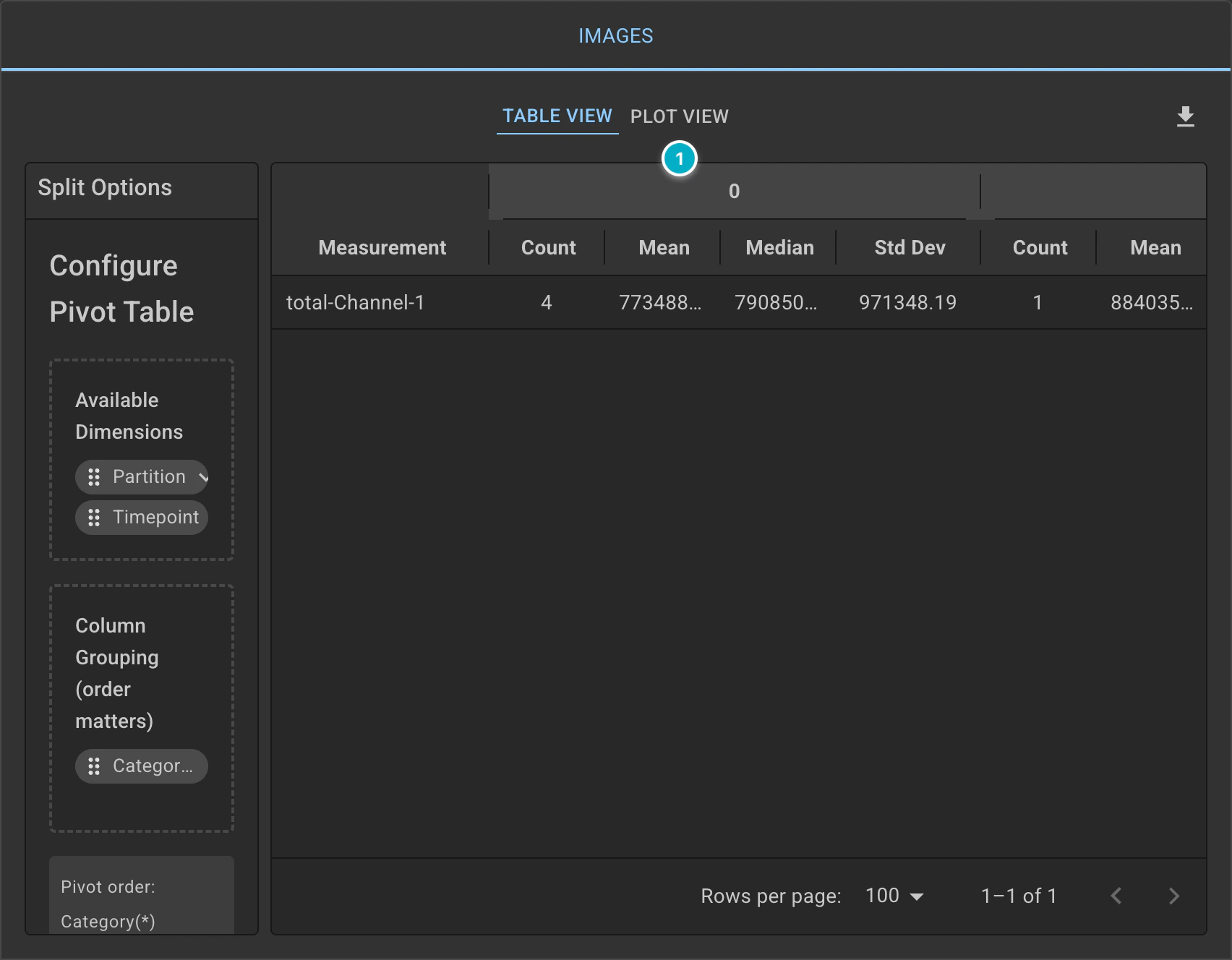Open the Images tab

pos(616,35)
